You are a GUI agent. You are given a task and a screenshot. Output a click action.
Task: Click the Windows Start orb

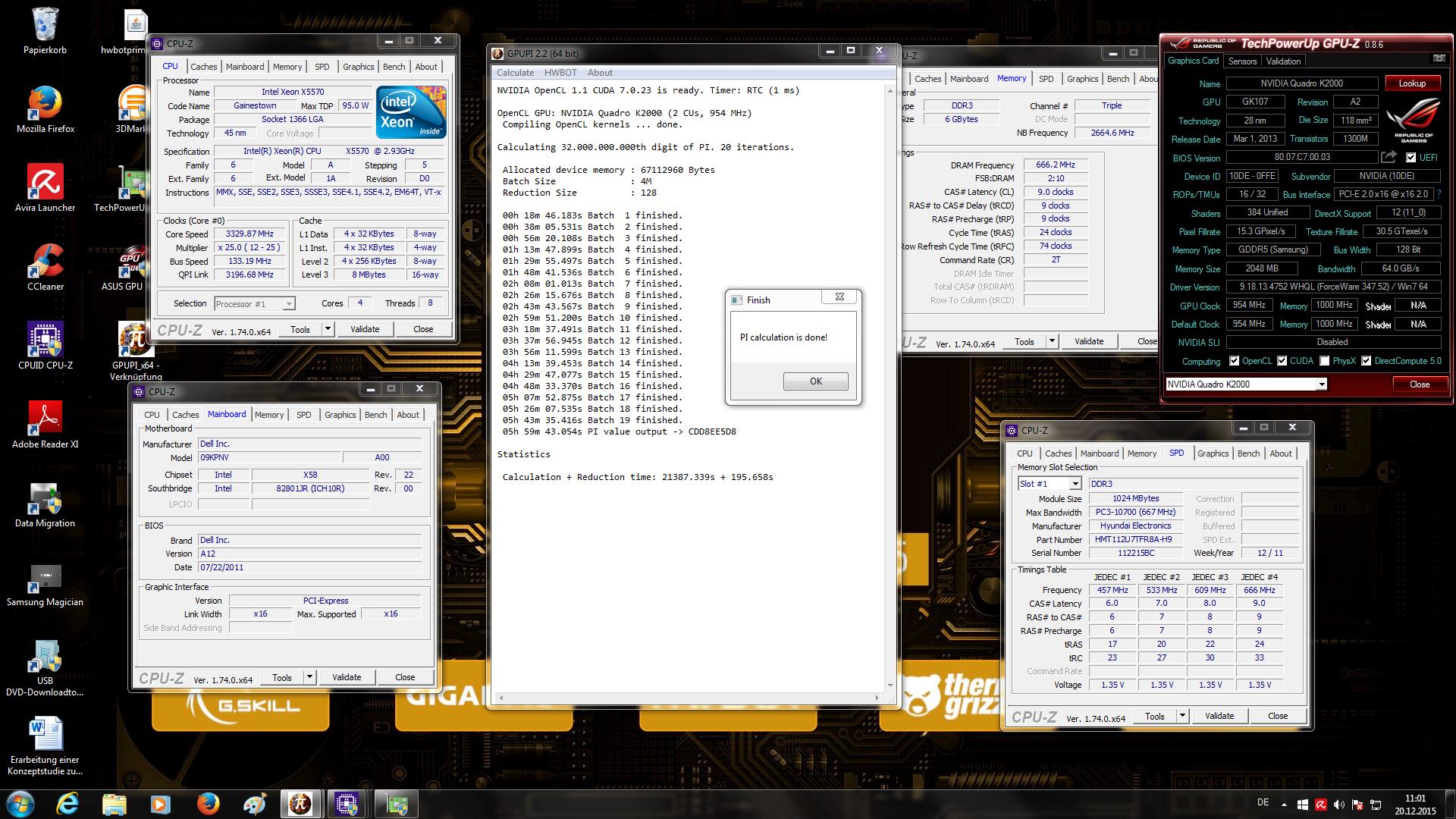20,803
